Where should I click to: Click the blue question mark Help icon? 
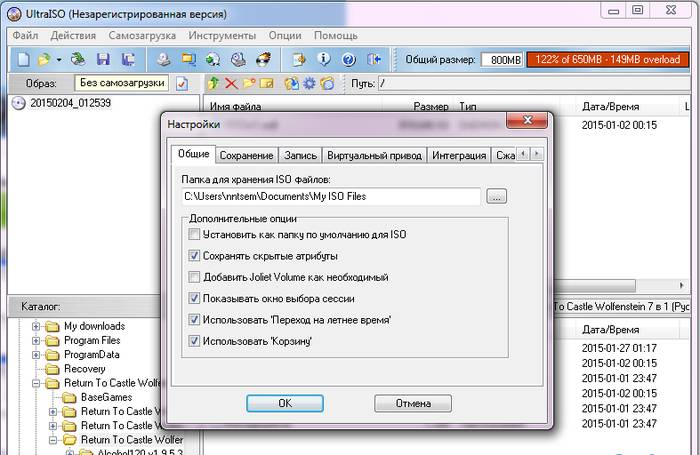[x=349, y=59]
